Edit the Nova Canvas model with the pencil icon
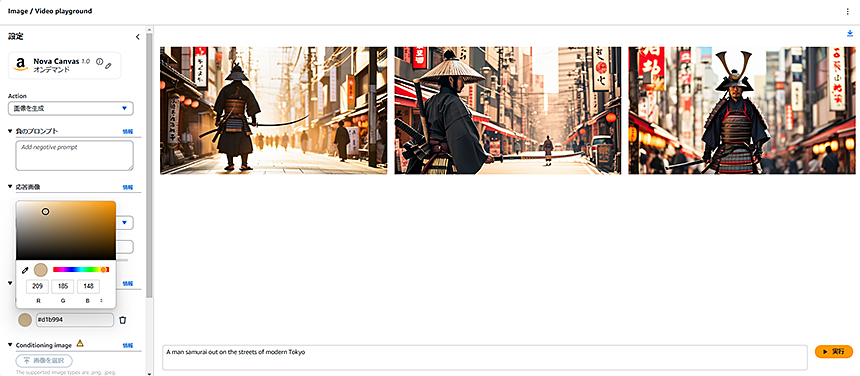The image size is (860, 376). [x=108, y=65]
